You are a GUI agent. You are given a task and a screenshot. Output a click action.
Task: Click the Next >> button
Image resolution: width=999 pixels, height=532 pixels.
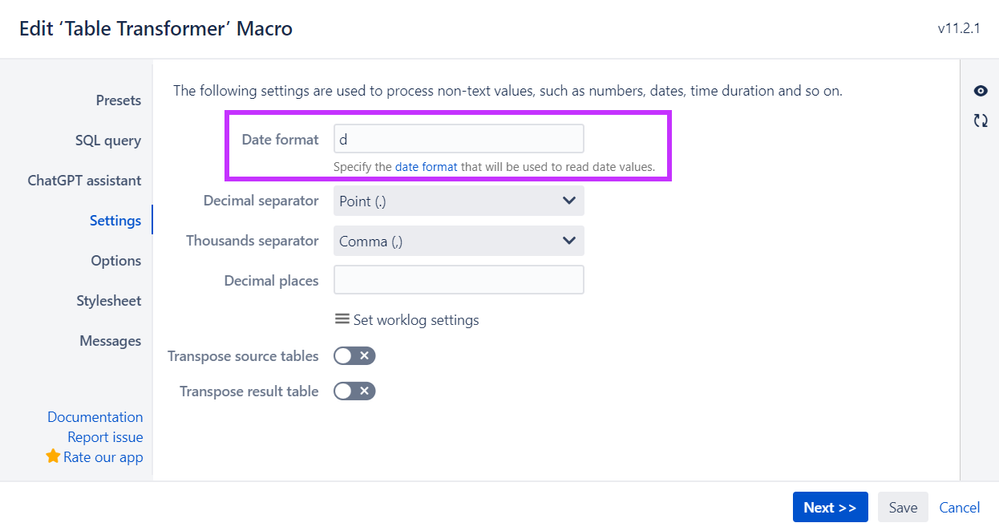830,507
